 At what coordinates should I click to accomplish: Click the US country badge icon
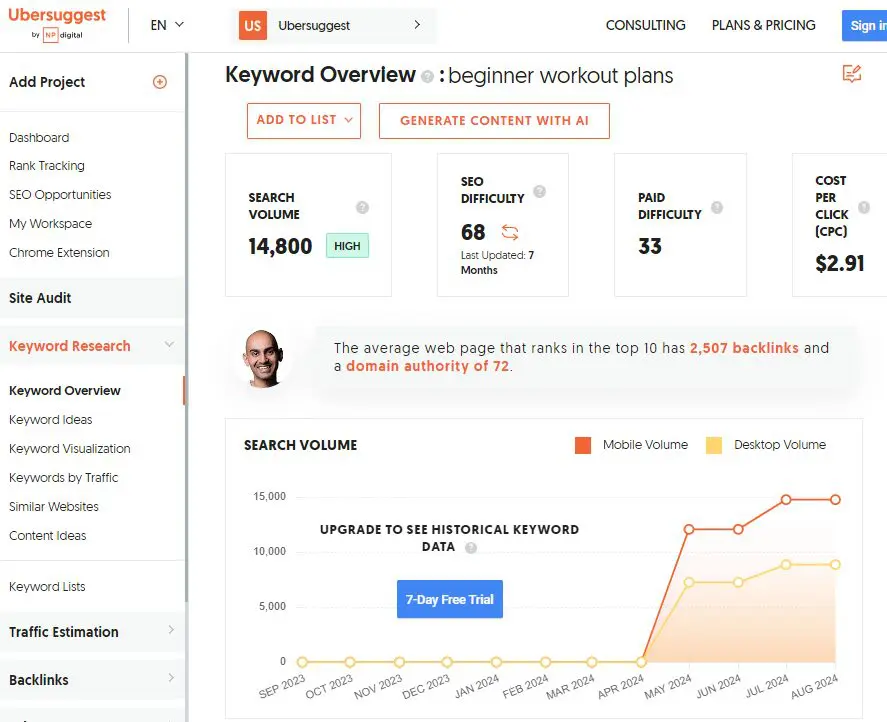point(253,25)
